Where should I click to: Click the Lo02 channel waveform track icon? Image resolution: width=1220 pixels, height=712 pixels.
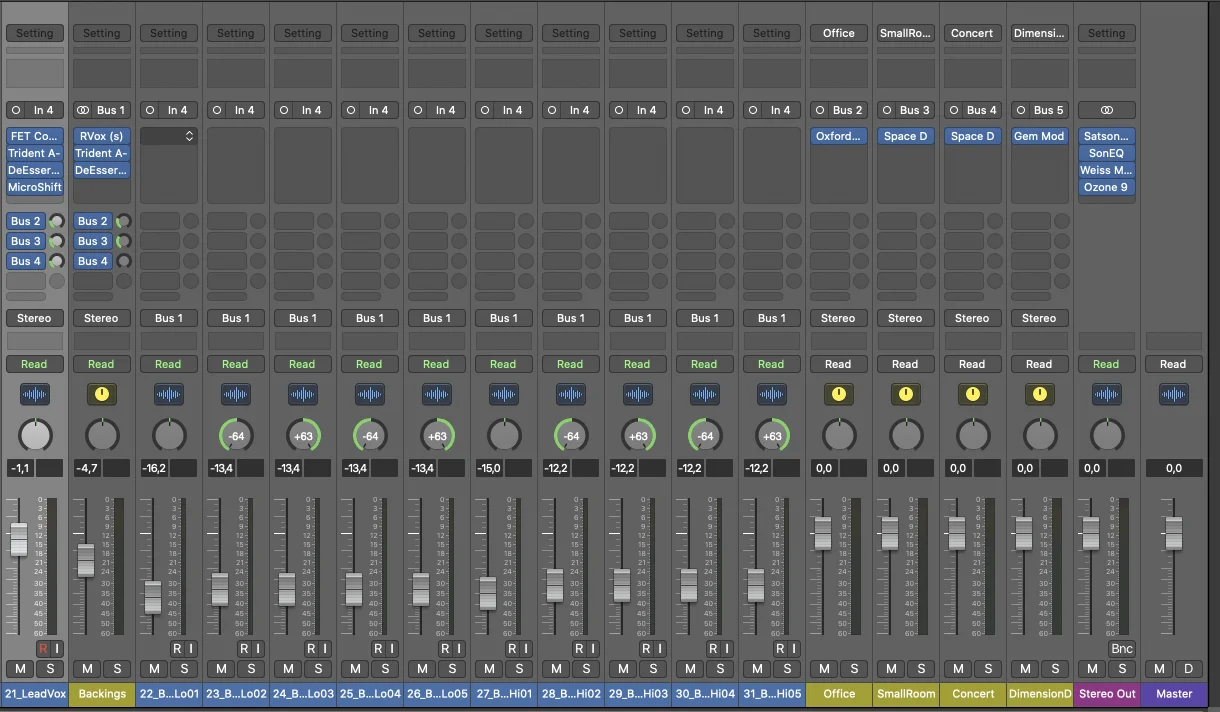[x=236, y=394]
